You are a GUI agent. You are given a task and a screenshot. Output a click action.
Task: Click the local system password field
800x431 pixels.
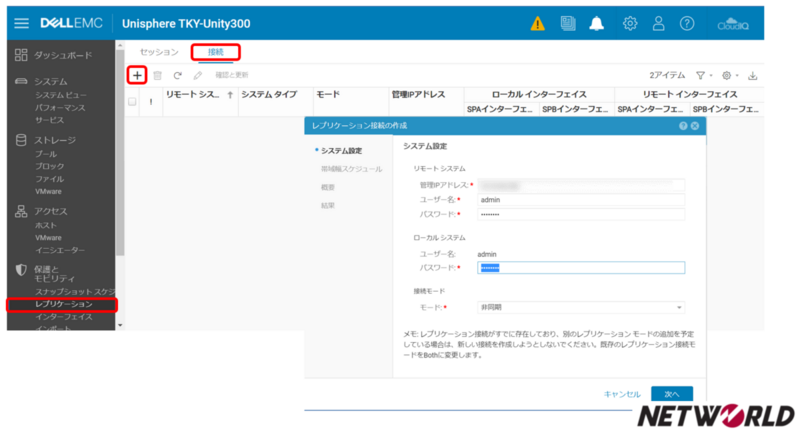581,268
